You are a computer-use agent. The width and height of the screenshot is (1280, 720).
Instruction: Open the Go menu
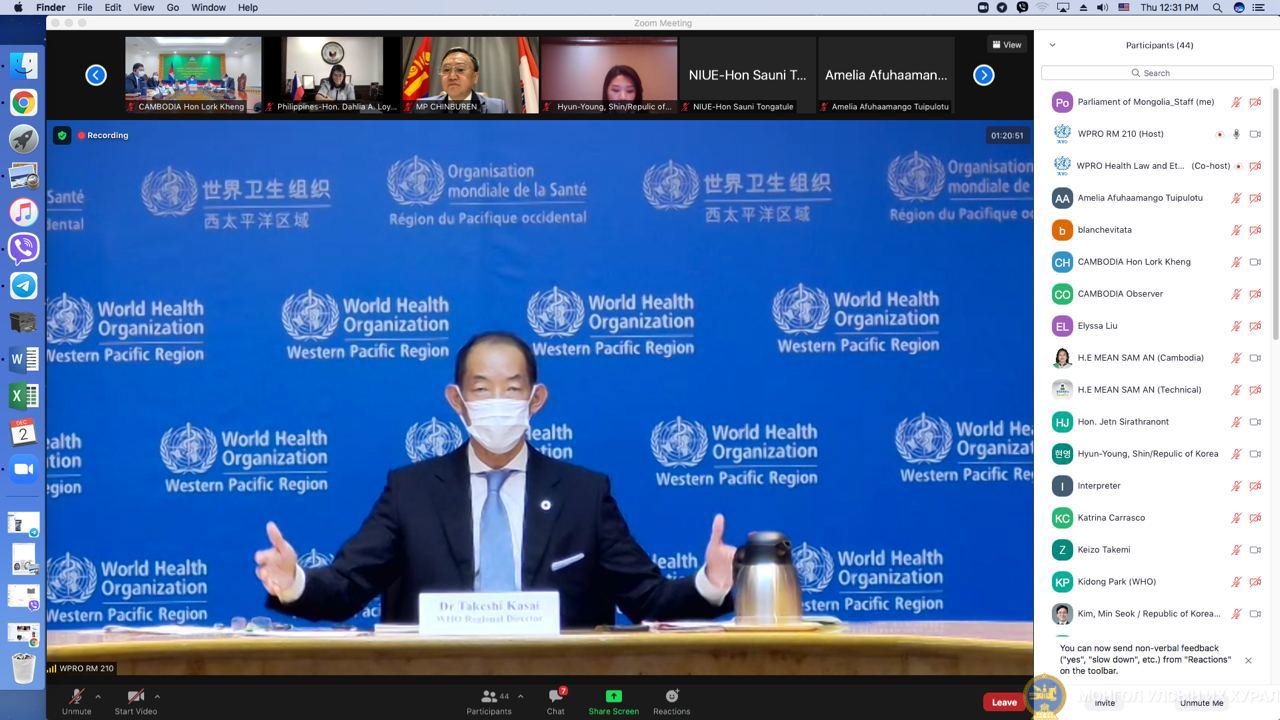173,7
